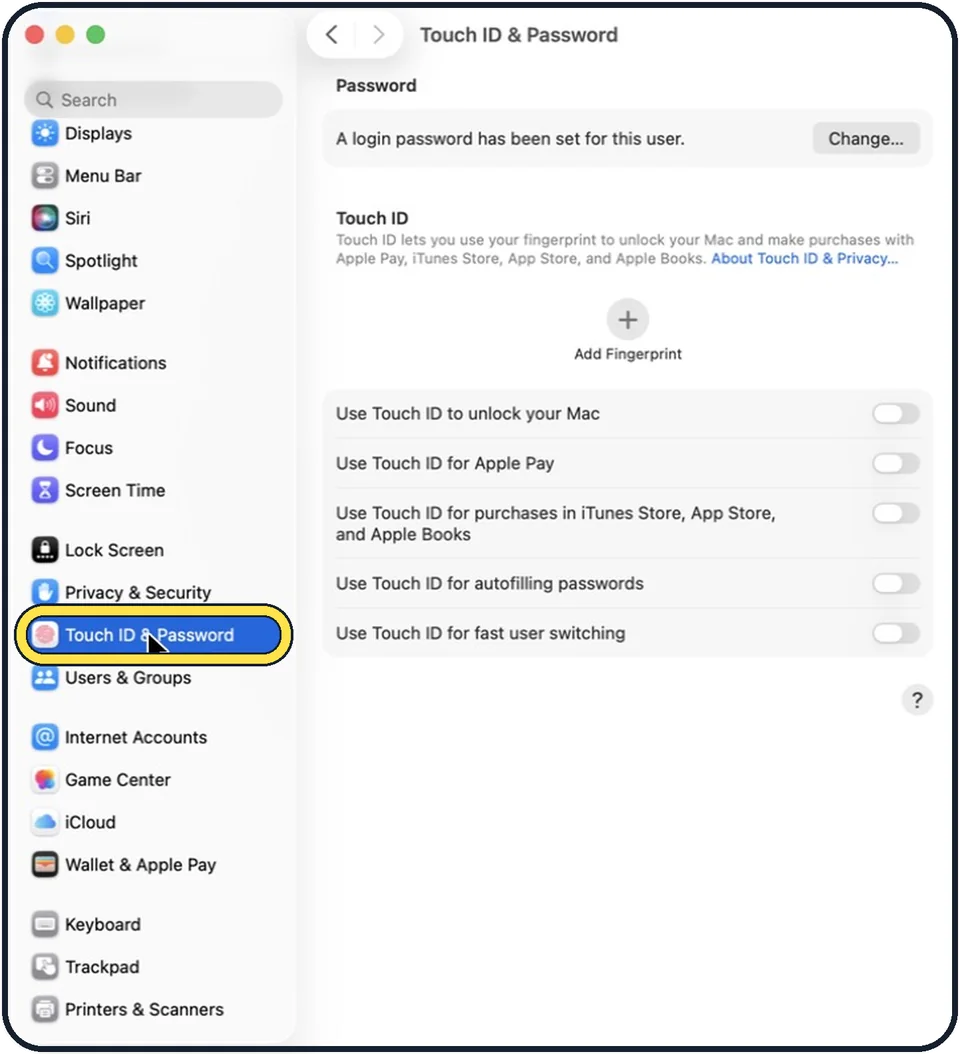Image resolution: width=960 pixels, height=1054 pixels.
Task: Click the Internet Accounts @ icon
Action: pyautogui.click(x=45, y=737)
